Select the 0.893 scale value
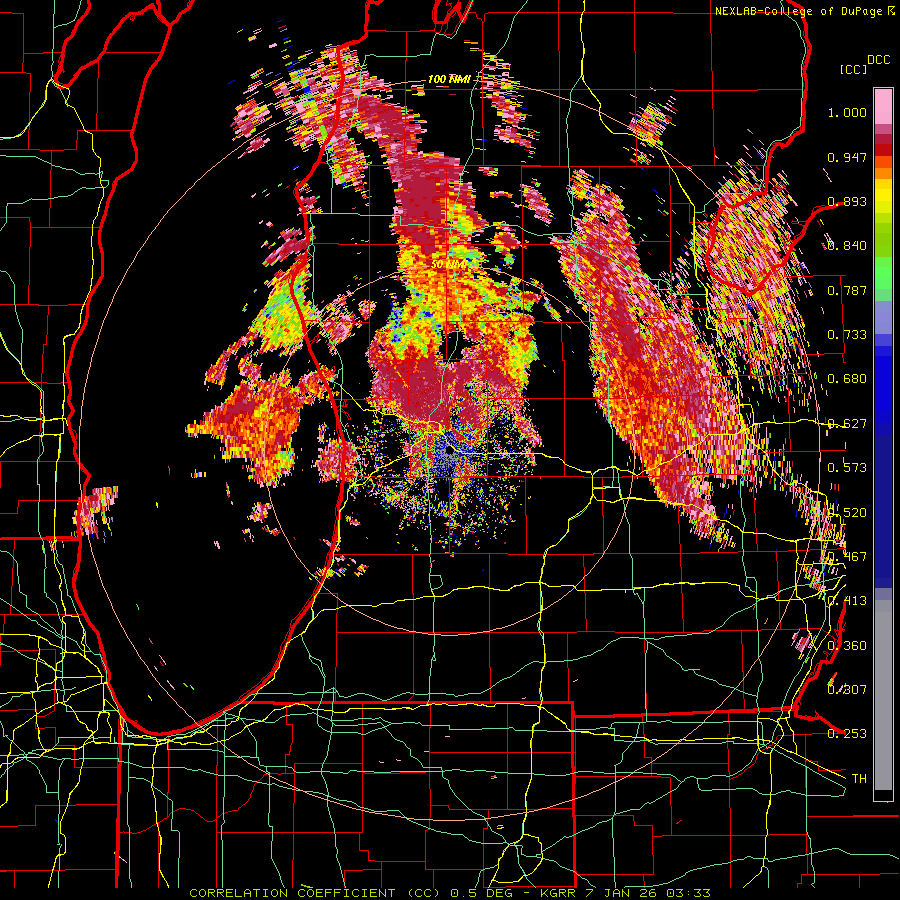 point(847,201)
